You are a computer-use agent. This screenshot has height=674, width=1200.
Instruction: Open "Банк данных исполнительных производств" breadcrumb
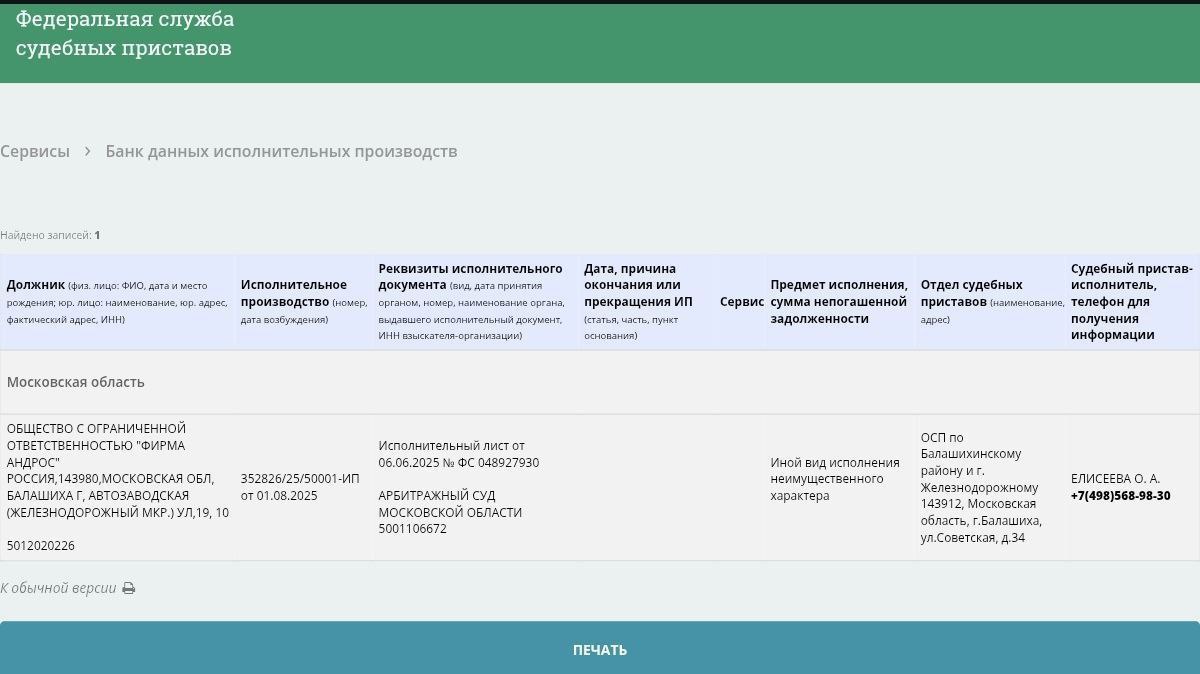coord(282,150)
